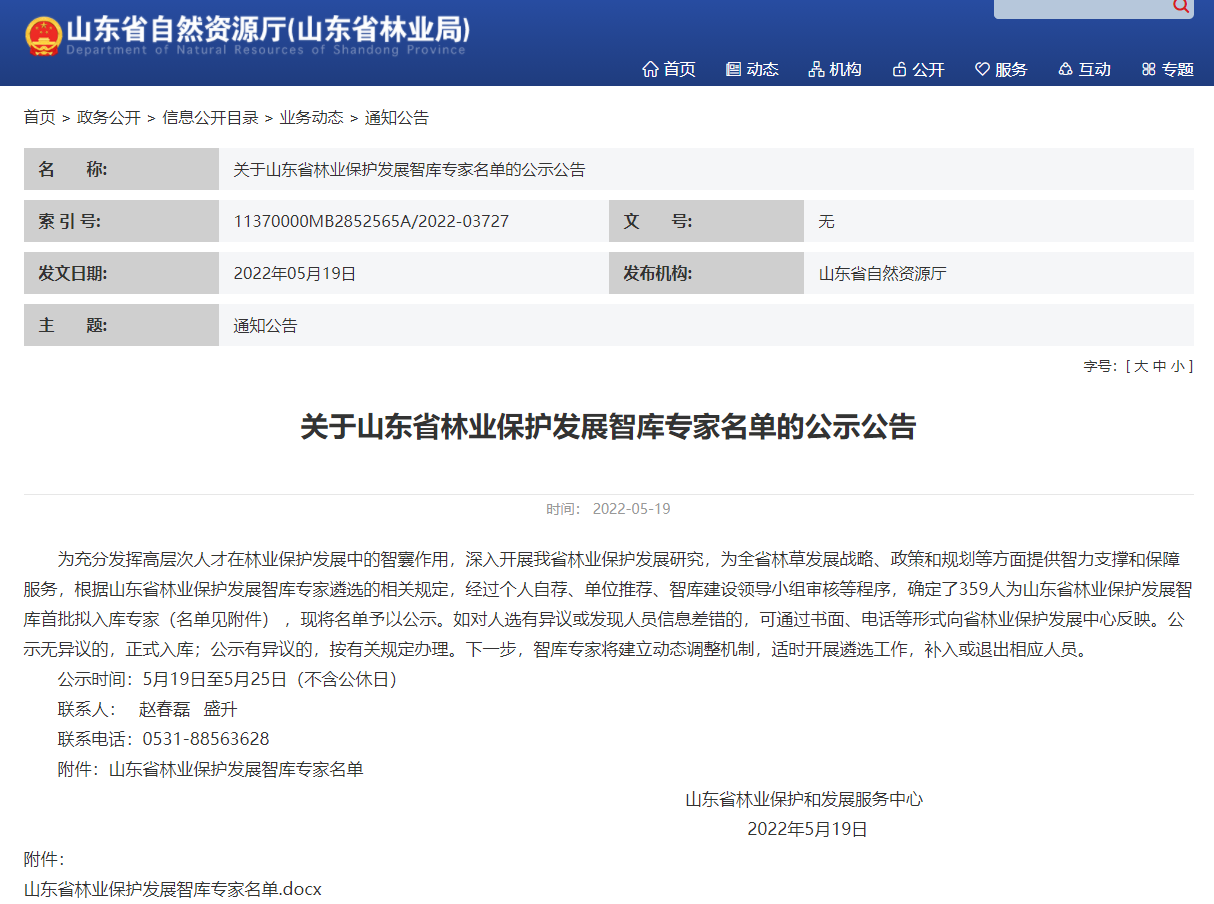Go to 通知公告 in the breadcrumb
The image size is (1214, 904).
[x=397, y=118]
